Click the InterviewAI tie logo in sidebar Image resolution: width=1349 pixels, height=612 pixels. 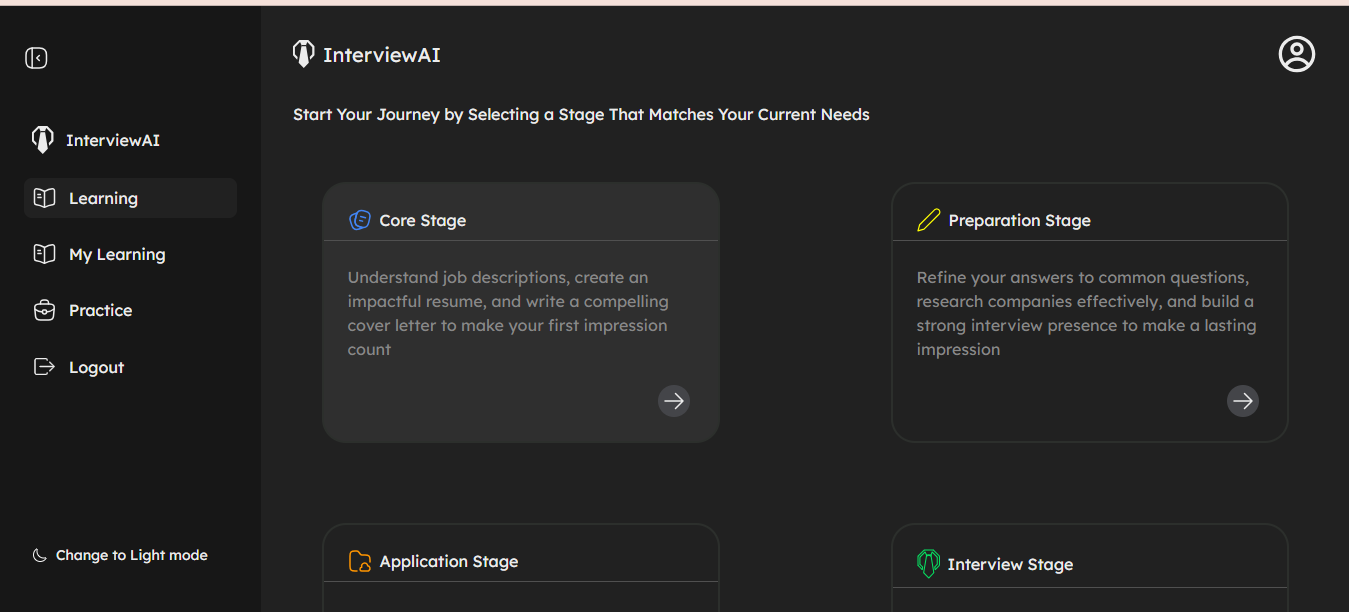tap(42, 140)
